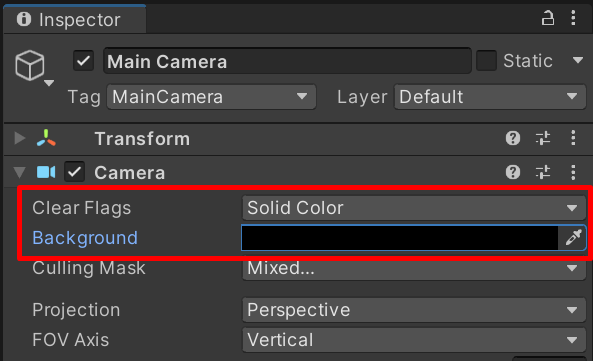
Task: Click the Main Camera name field
Action: tap(287, 61)
